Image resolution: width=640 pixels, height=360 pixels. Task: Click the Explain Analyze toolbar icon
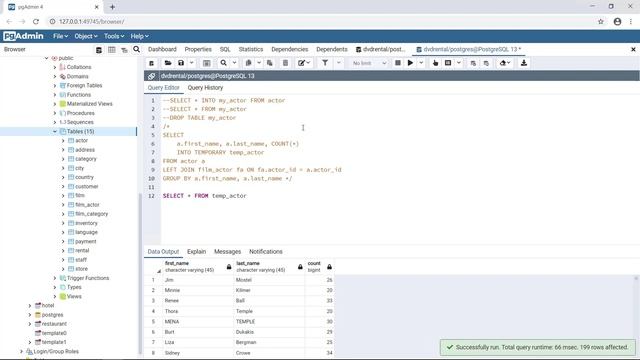pyautogui.click(x=448, y=63)
